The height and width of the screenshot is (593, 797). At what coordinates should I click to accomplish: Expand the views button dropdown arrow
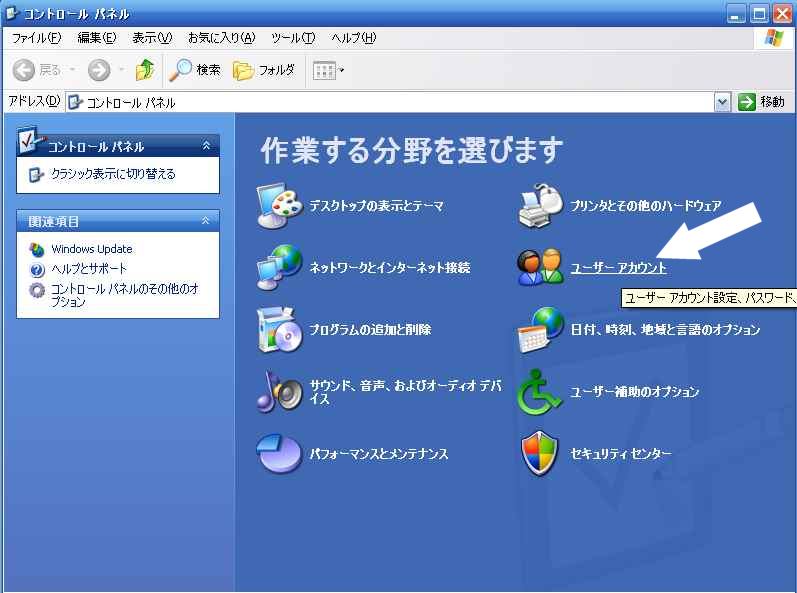(342, 70)
